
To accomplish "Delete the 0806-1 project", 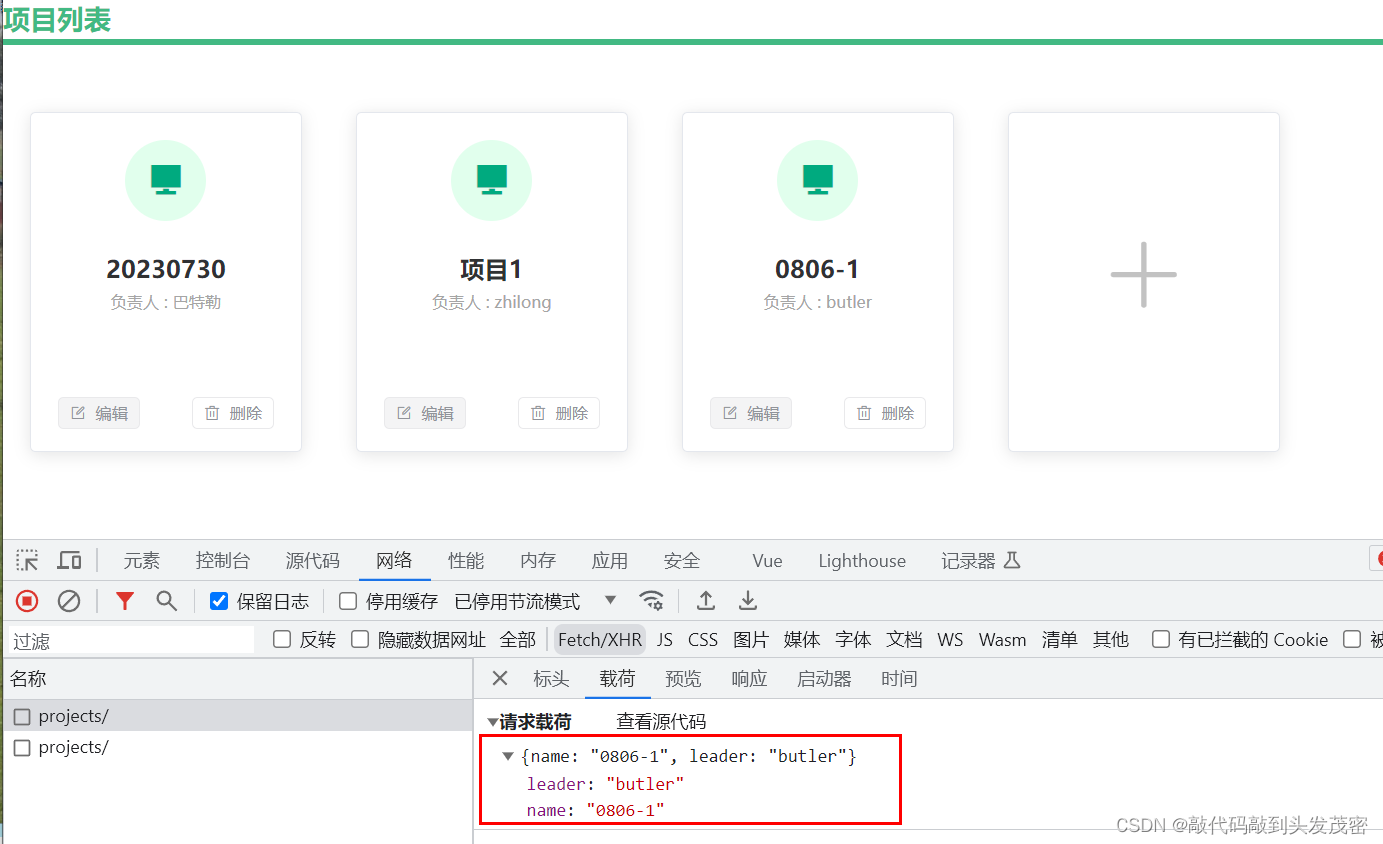I will pos(885,413).
